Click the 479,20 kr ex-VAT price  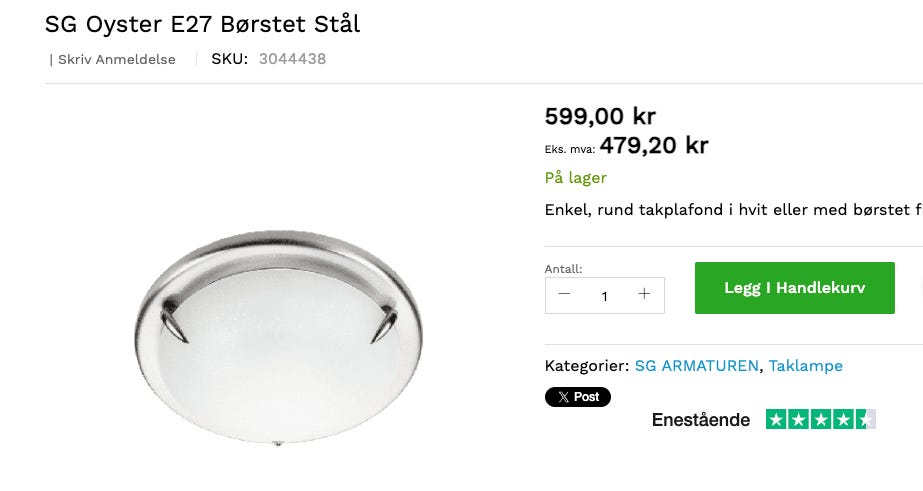654,145
